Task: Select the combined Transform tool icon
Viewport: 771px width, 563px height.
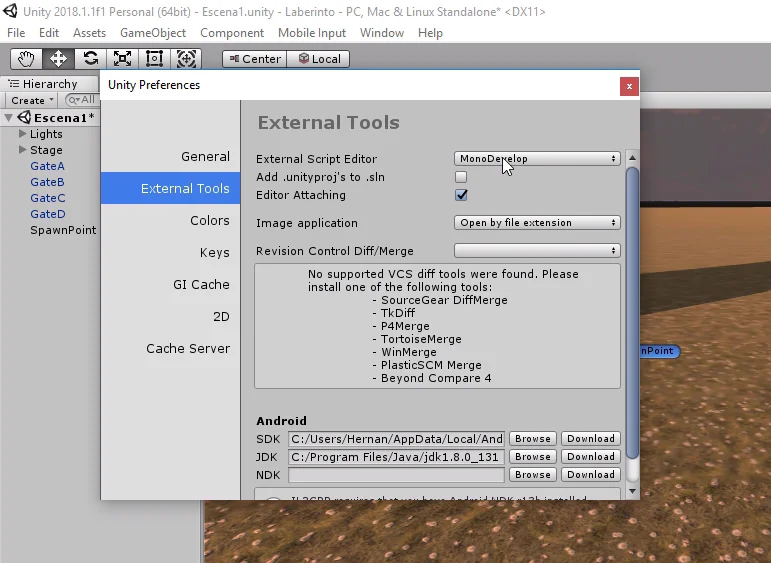Action: [186, 59]
